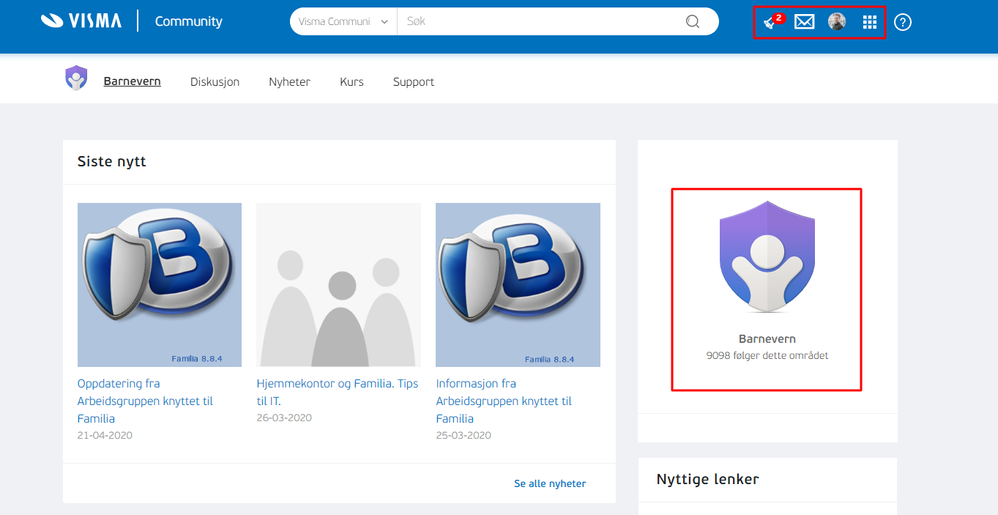Open the Support tab
Viewport: 998px width, 515px height.
point(414,82)
